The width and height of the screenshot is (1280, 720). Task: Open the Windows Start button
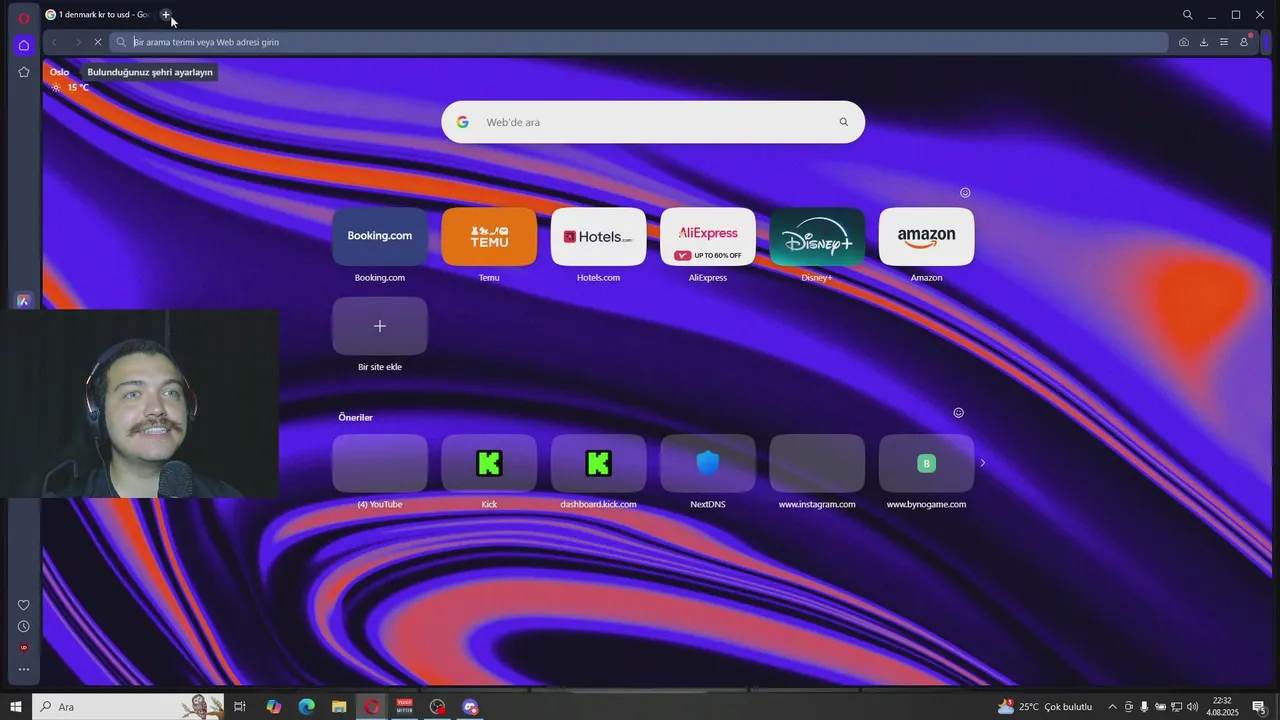tap(16, 707)
